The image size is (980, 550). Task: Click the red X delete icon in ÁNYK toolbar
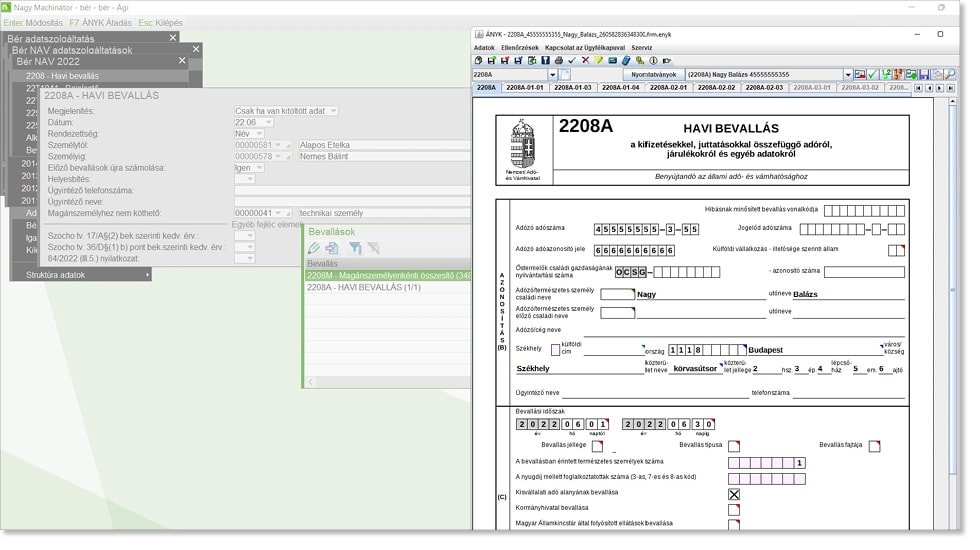point(585,61)
